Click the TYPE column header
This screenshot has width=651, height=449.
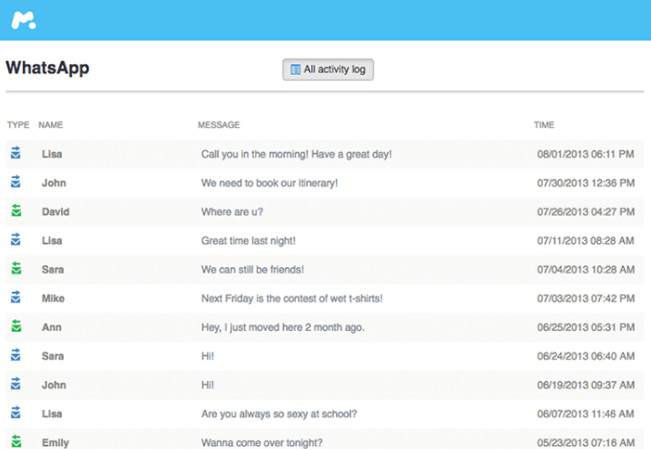[18, 125]
